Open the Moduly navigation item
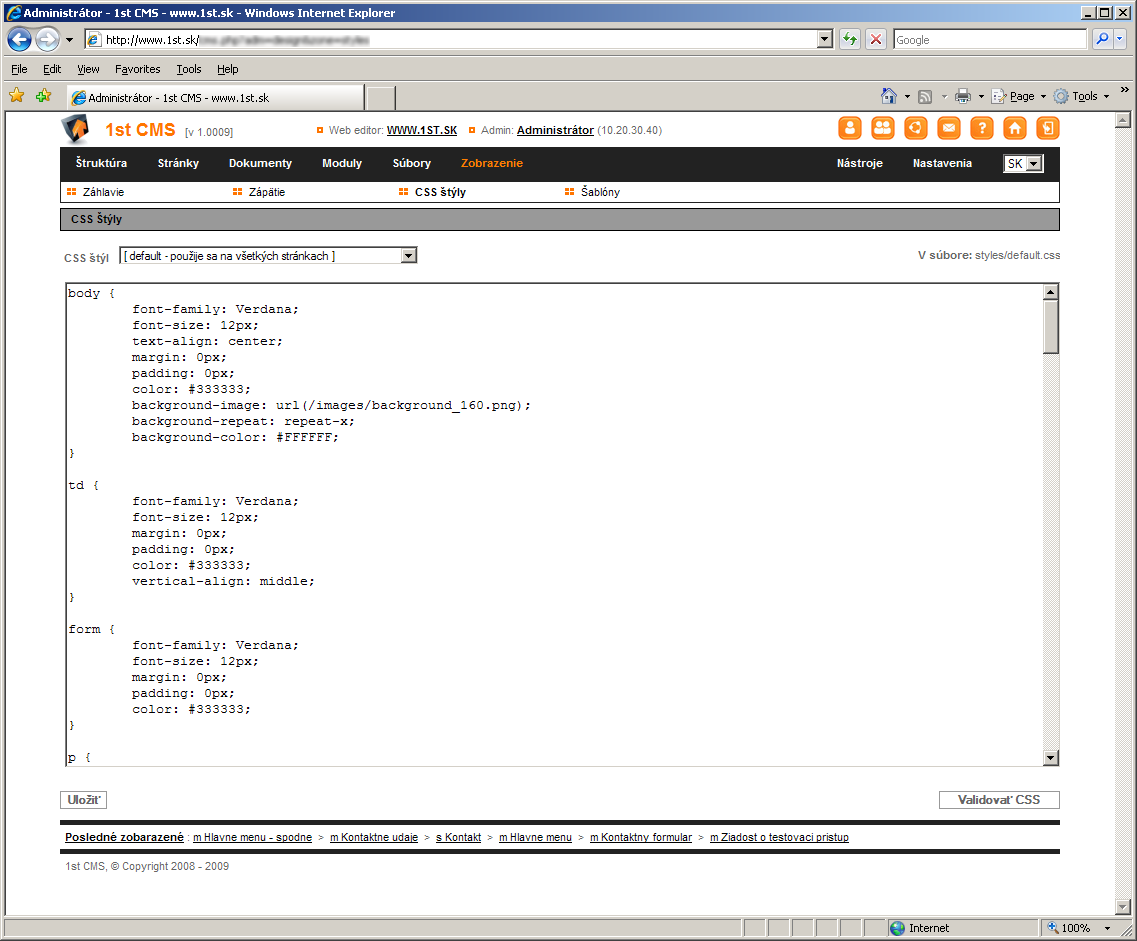This screenshot has width=1137, height=941. tap(342, 163)
